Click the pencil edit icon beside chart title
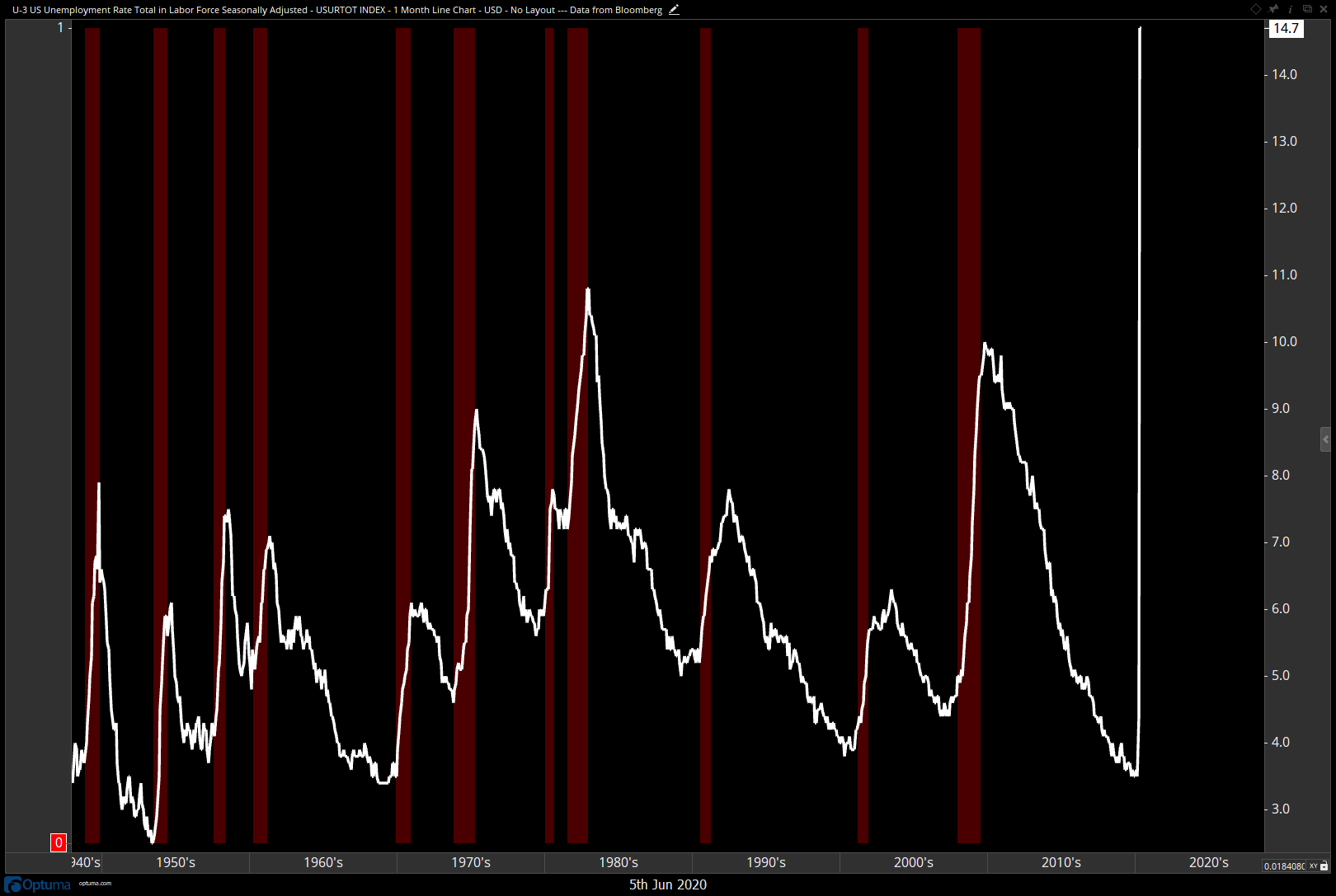The image size is (1336, 896). [674, 10]
